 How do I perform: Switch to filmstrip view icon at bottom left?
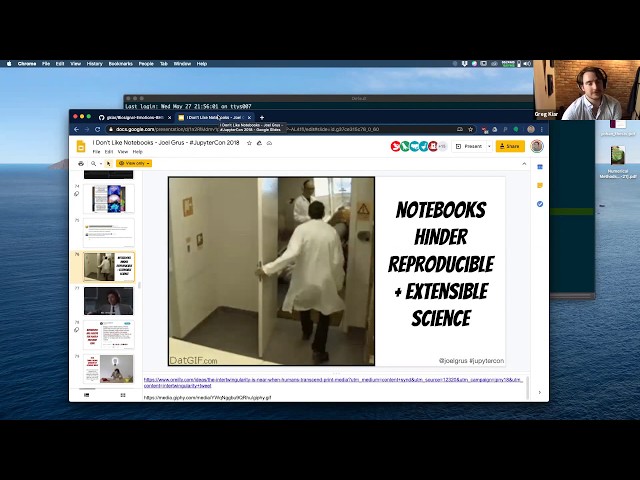[87, 395]
